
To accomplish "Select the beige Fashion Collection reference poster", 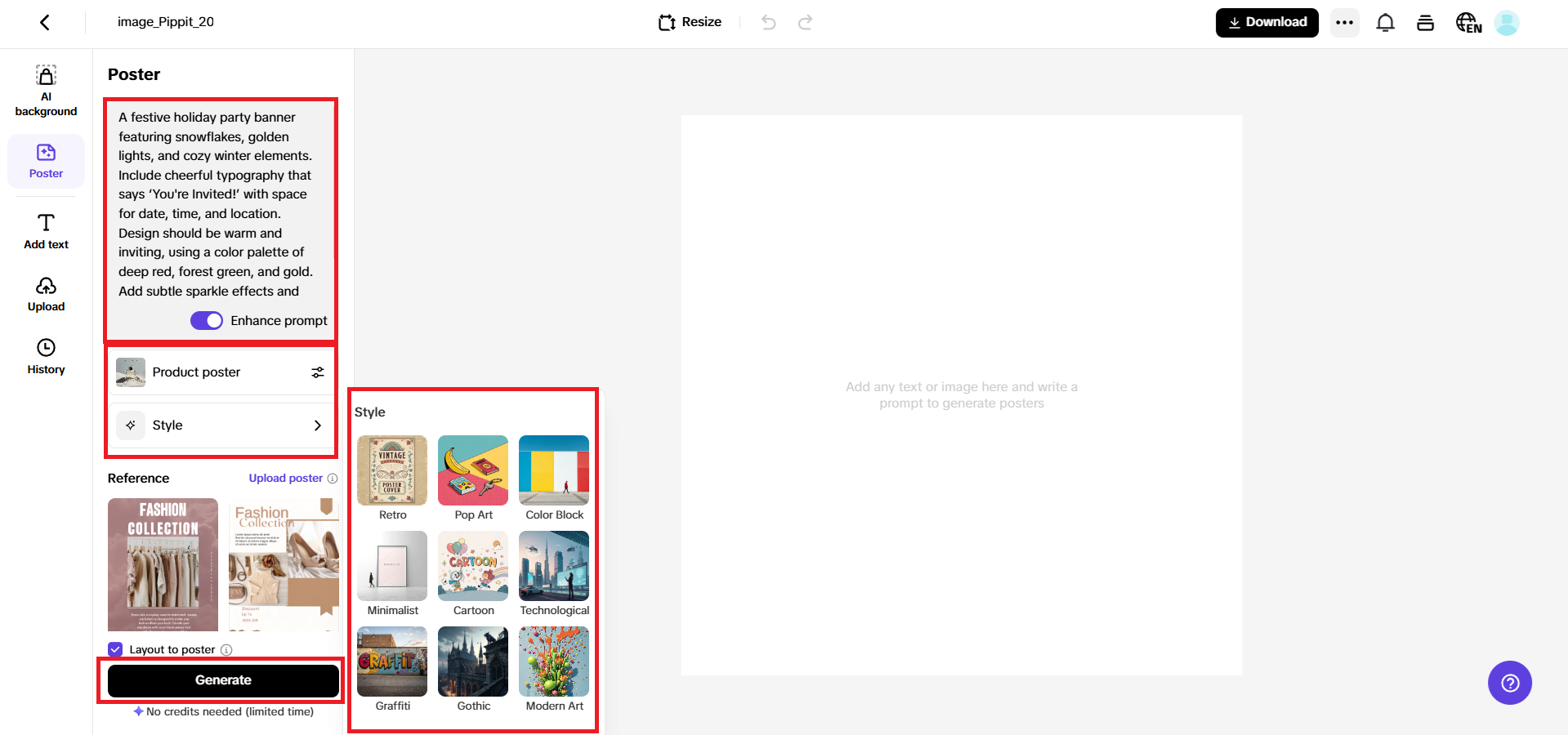I will click(284, 564).
